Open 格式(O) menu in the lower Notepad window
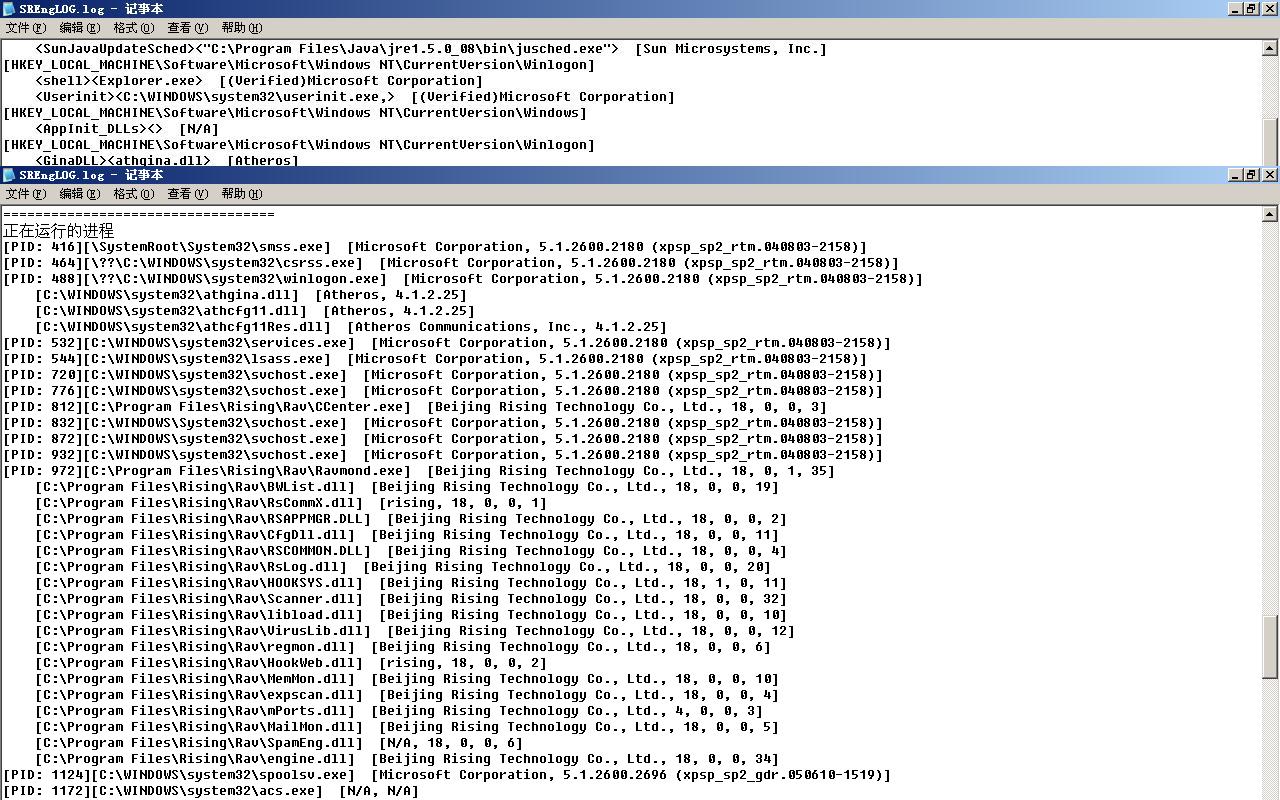Viewport: 1280px width, 800px height. coord(134,194)
